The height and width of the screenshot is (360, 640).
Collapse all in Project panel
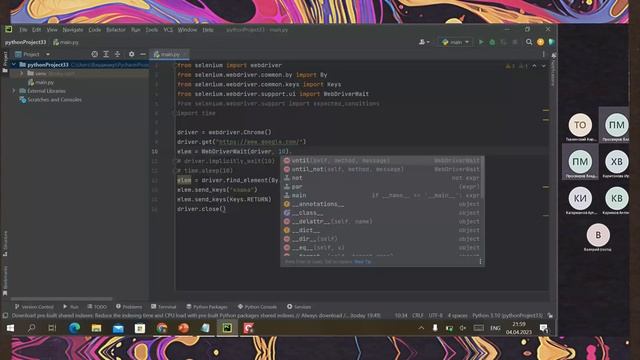[118, 54]
